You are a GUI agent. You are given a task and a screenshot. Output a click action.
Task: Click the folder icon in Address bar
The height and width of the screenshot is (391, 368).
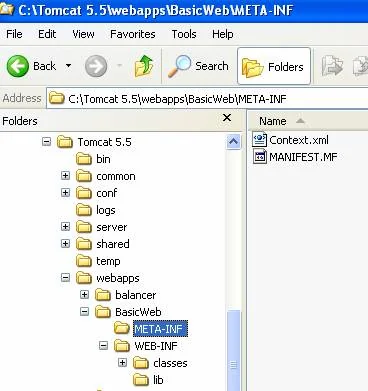click(57, 98)
